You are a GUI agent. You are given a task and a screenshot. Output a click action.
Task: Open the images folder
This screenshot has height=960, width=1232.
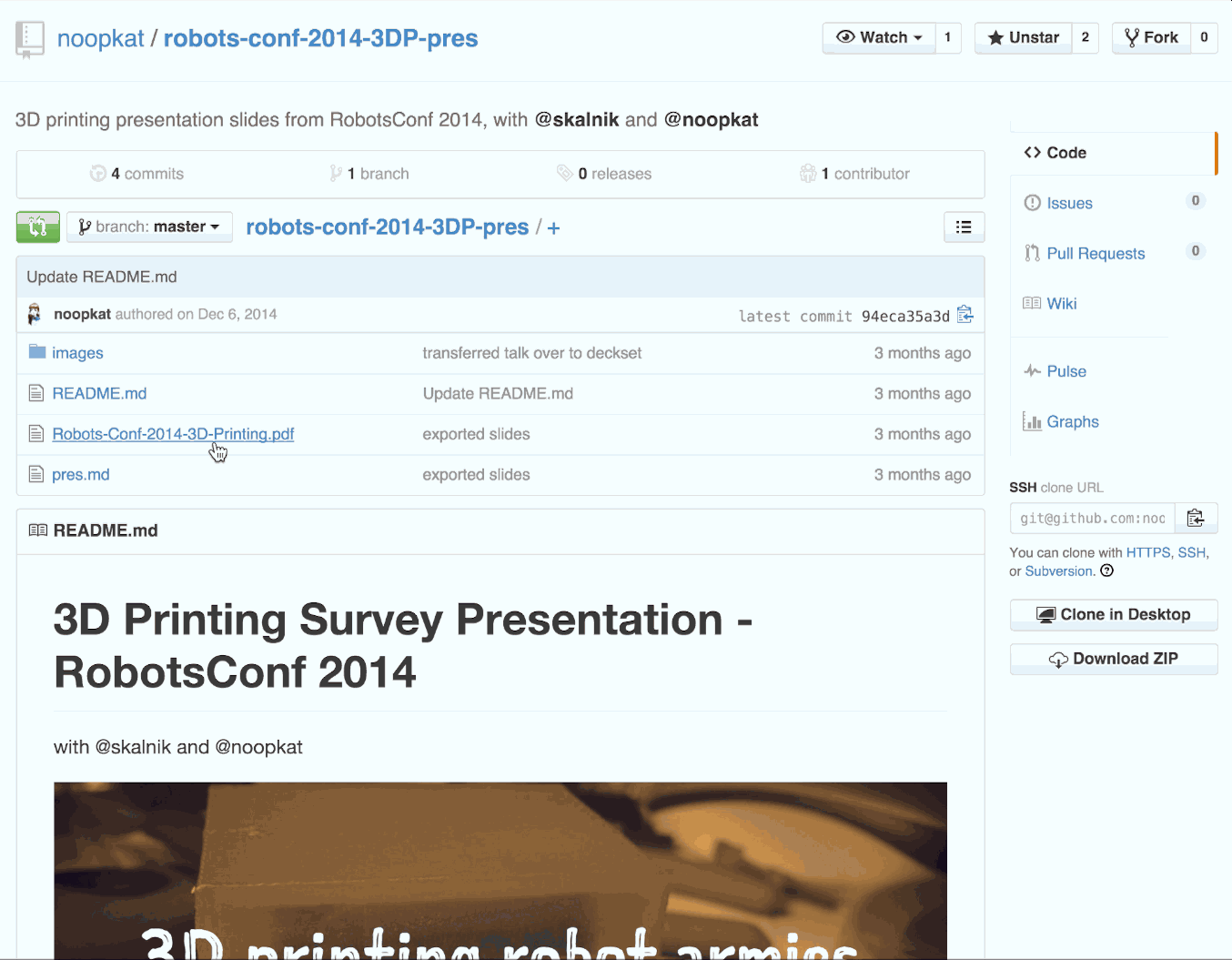(77, 353)
